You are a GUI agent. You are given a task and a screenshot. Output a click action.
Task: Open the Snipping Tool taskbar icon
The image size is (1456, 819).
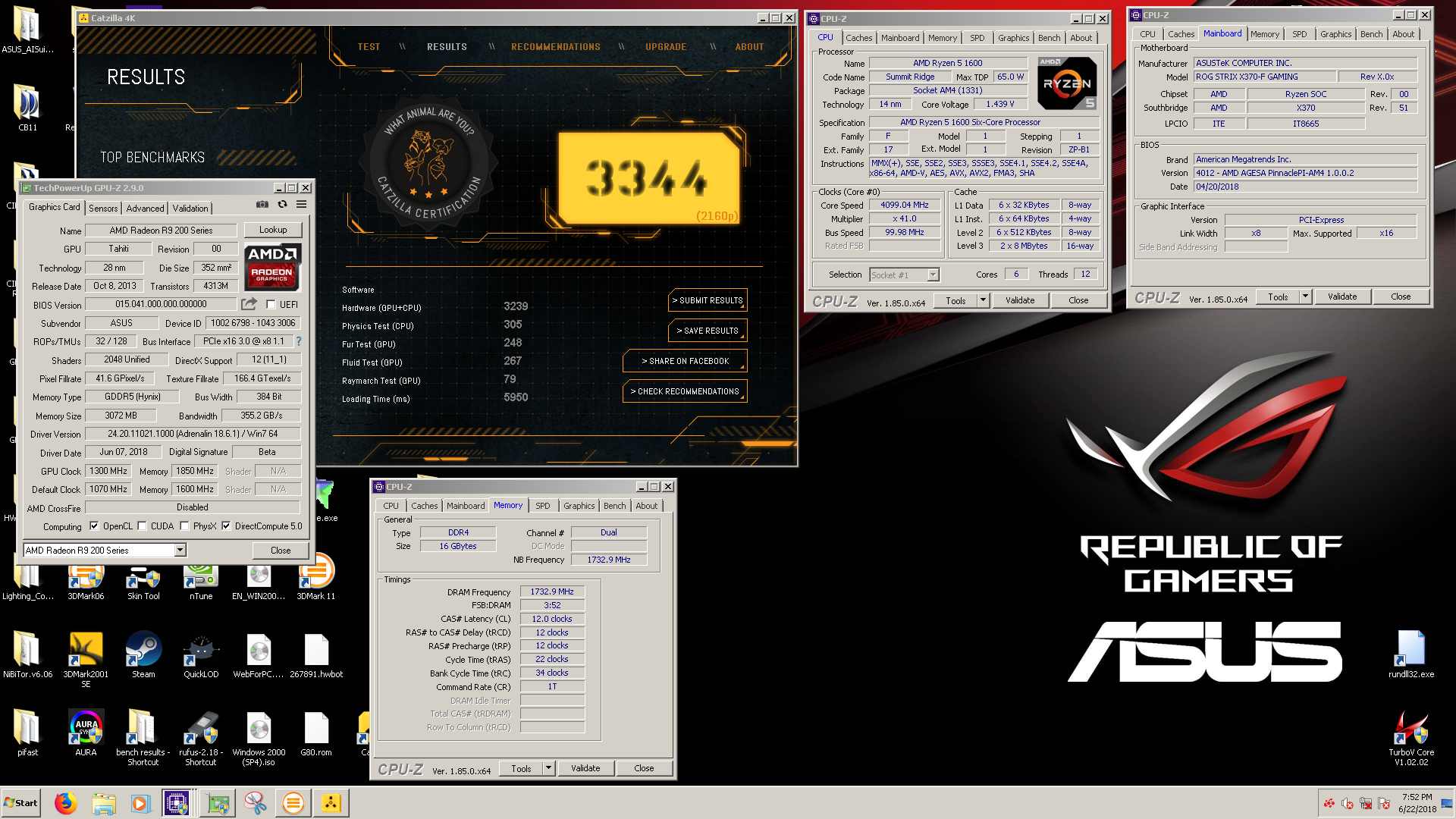point(256,803)
